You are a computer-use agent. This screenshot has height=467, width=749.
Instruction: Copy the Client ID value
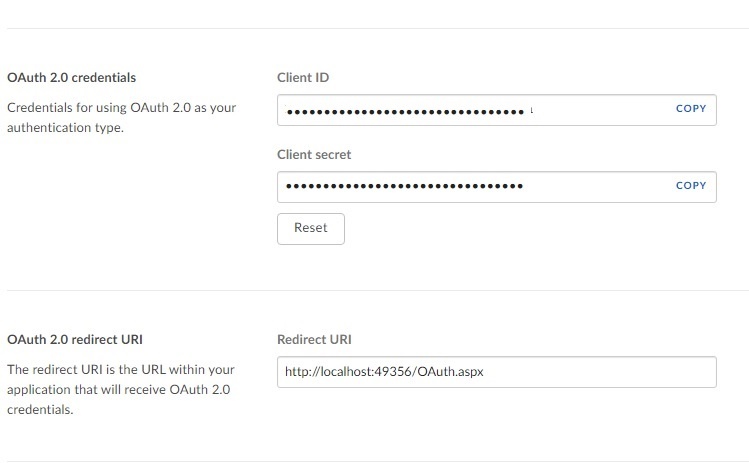tap(691, 109)
